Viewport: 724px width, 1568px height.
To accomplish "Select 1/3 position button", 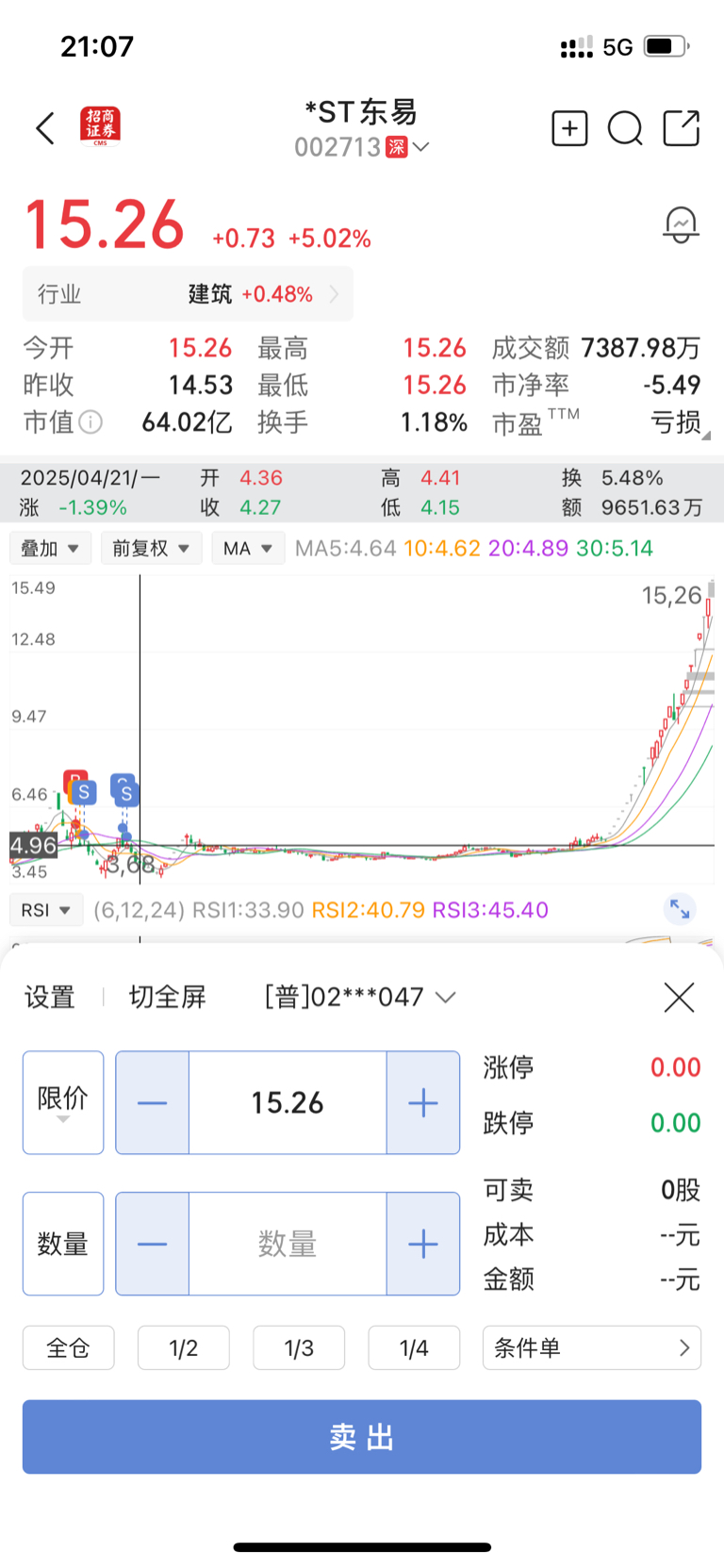I will click(x=299, y=1347).
